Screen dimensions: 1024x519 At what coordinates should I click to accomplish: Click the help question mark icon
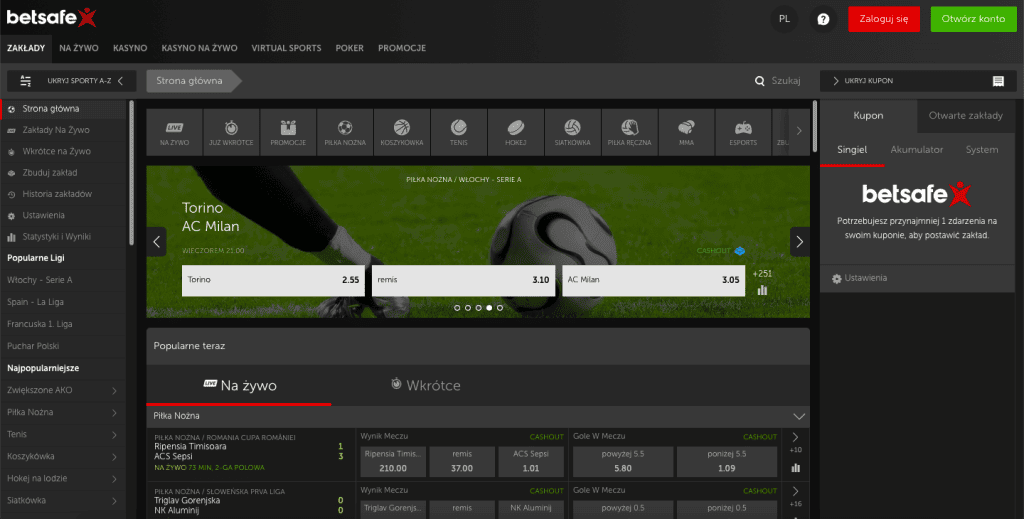(823, 19)
